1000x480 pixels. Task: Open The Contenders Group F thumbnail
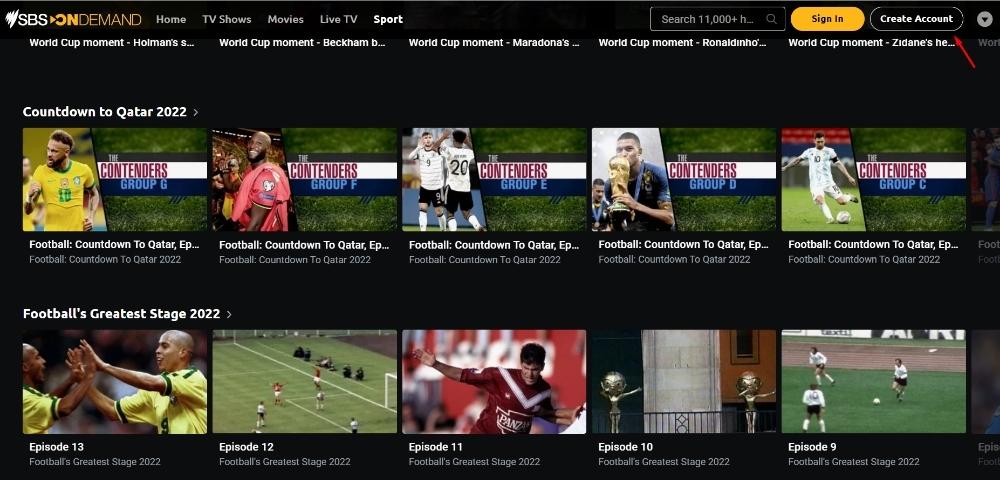point(304,179)
